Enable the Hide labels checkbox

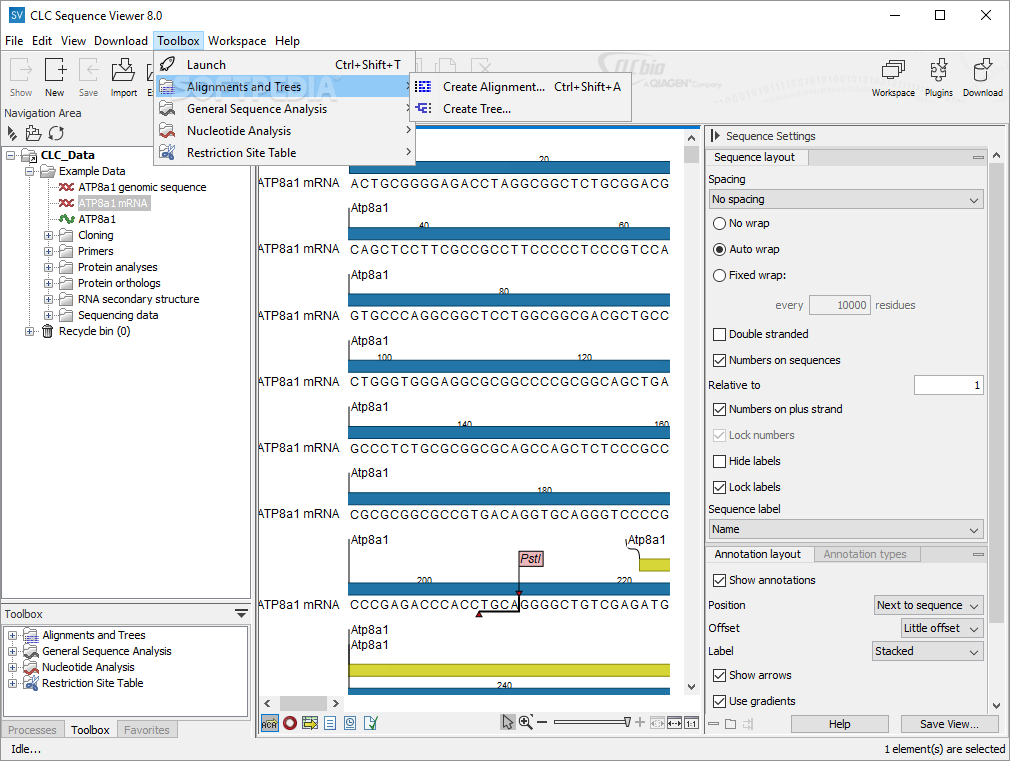tap(719, 461)
